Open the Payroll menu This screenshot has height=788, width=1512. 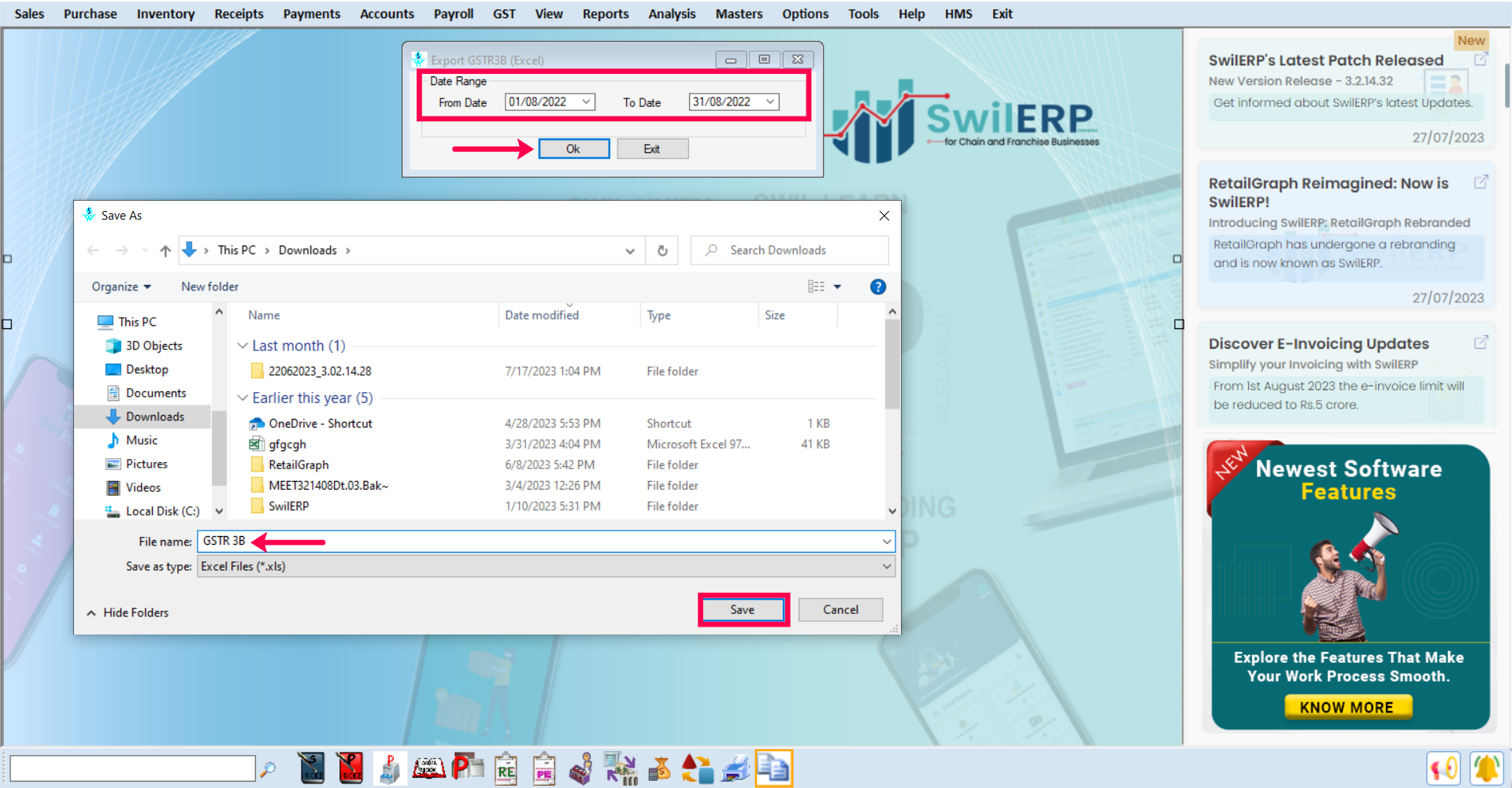pos(454,13)
